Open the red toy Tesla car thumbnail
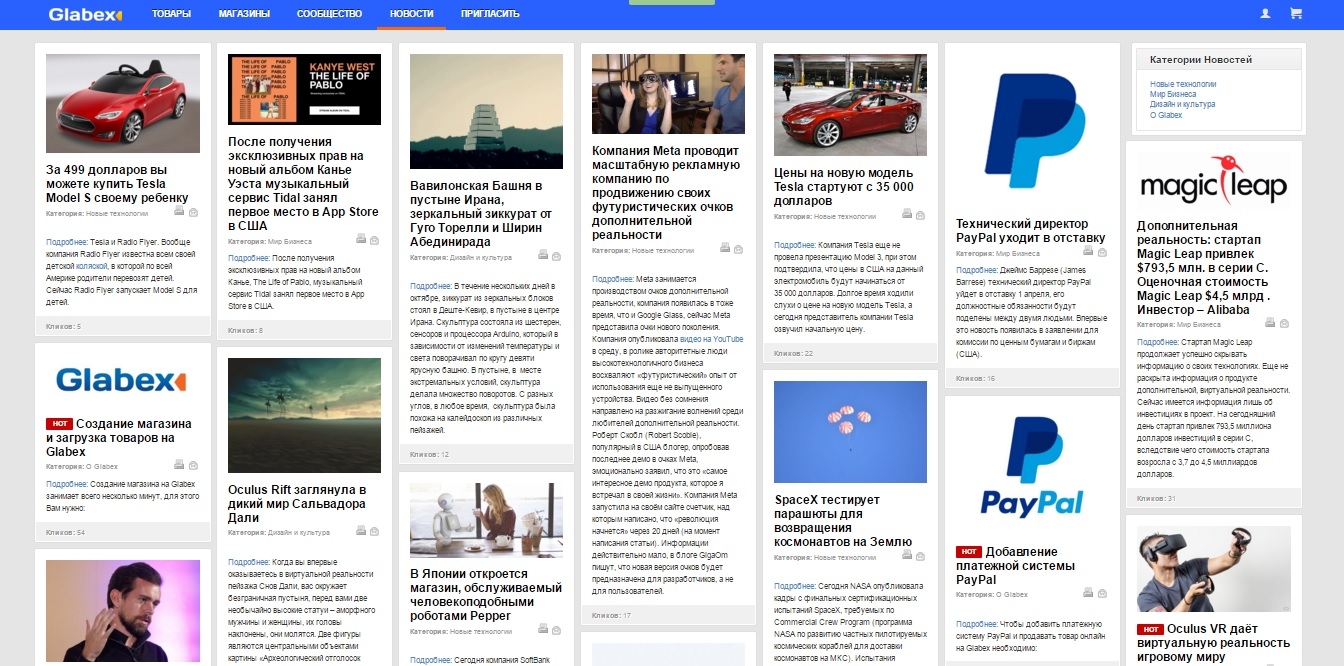1344x666 pixels. 122,104
